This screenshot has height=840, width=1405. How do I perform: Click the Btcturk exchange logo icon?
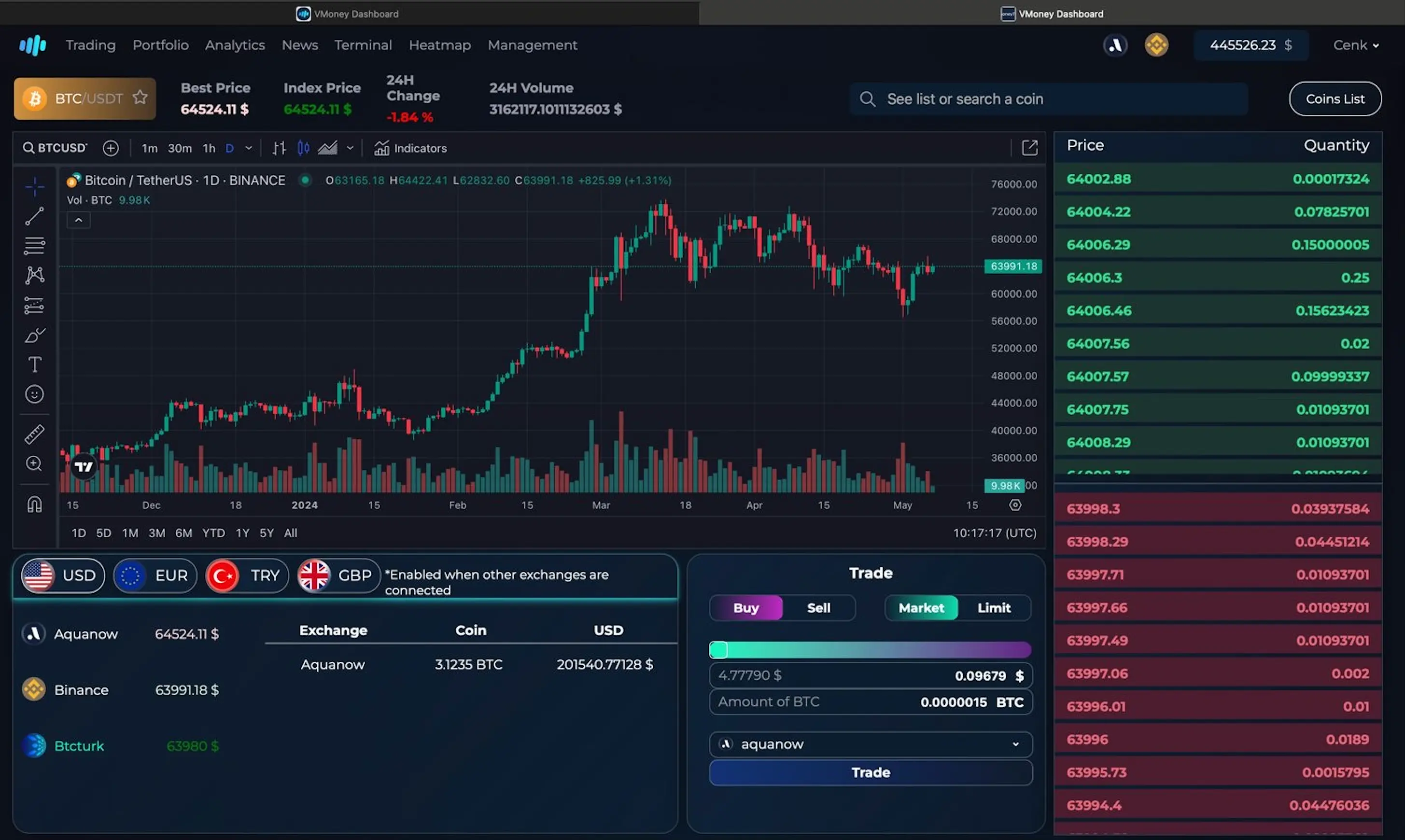[34, 745]
